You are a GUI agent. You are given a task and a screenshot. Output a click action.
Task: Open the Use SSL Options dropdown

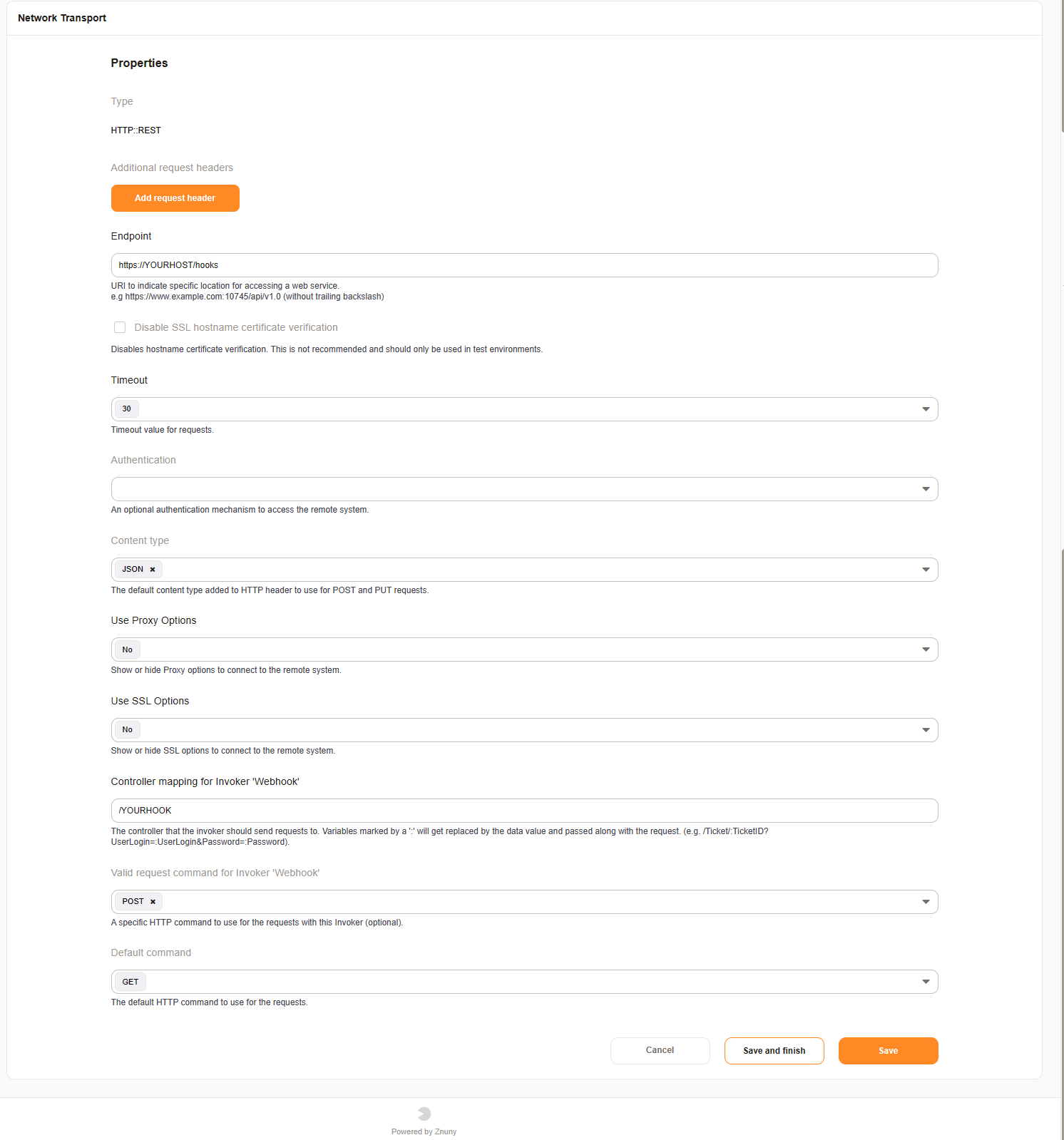pos(524,730)
